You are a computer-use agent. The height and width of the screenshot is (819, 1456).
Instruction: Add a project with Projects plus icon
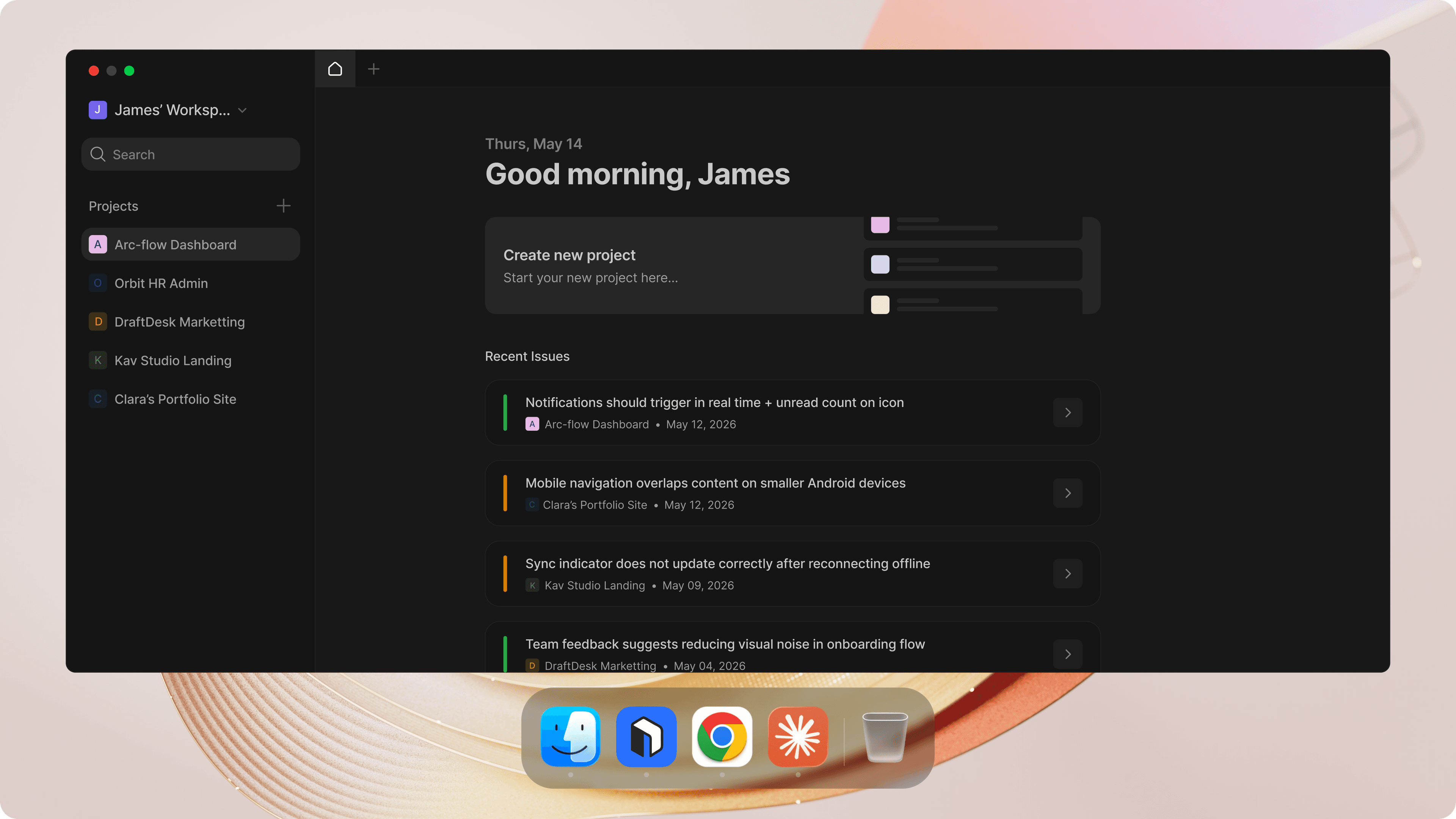coord(283,206)
